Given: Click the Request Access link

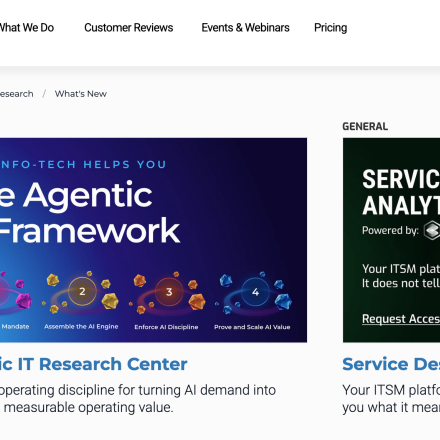Looking at the screenshot, I should [401, 319].
